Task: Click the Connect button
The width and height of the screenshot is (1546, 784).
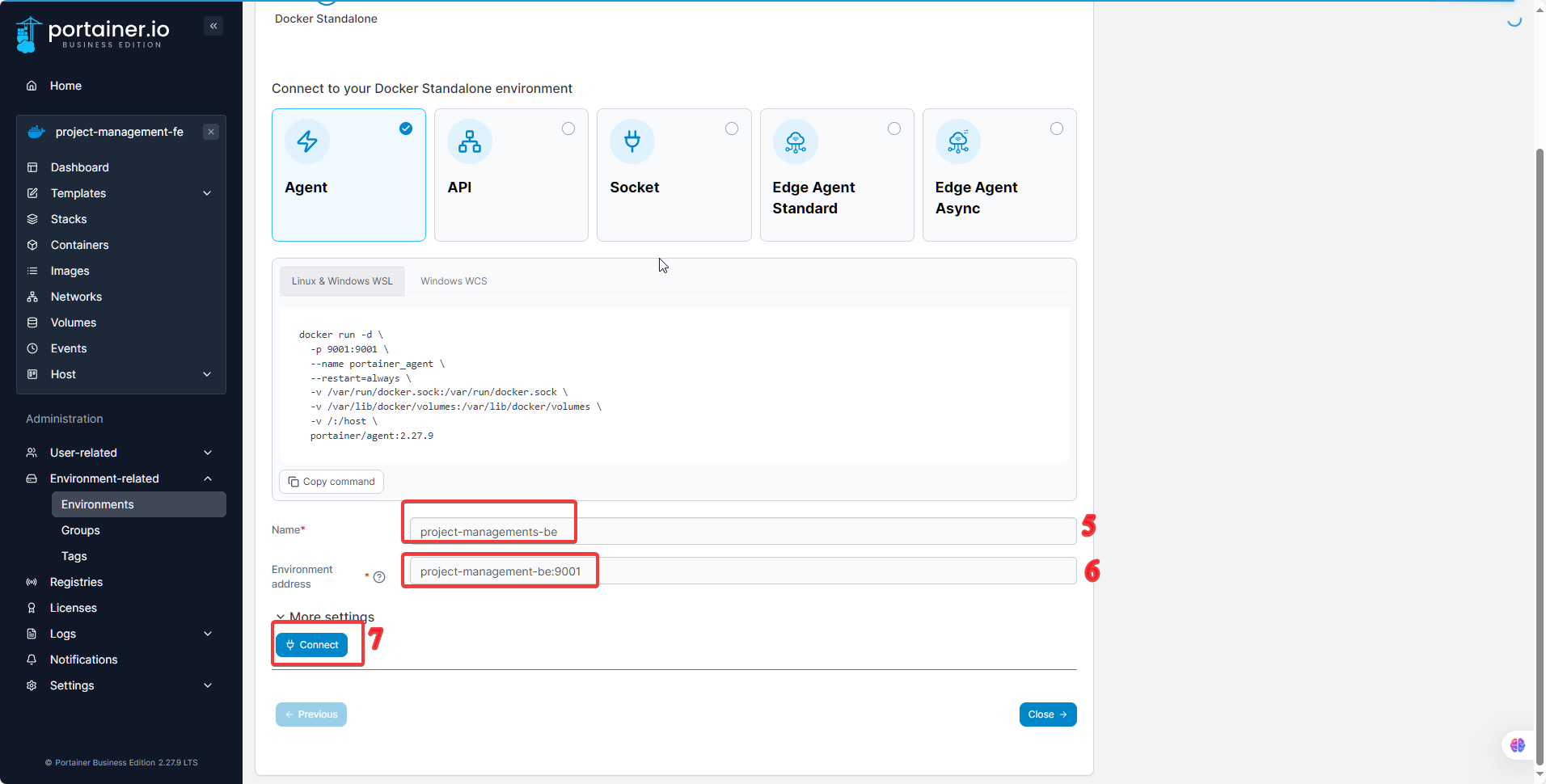Action: click(x=312, y=645)
